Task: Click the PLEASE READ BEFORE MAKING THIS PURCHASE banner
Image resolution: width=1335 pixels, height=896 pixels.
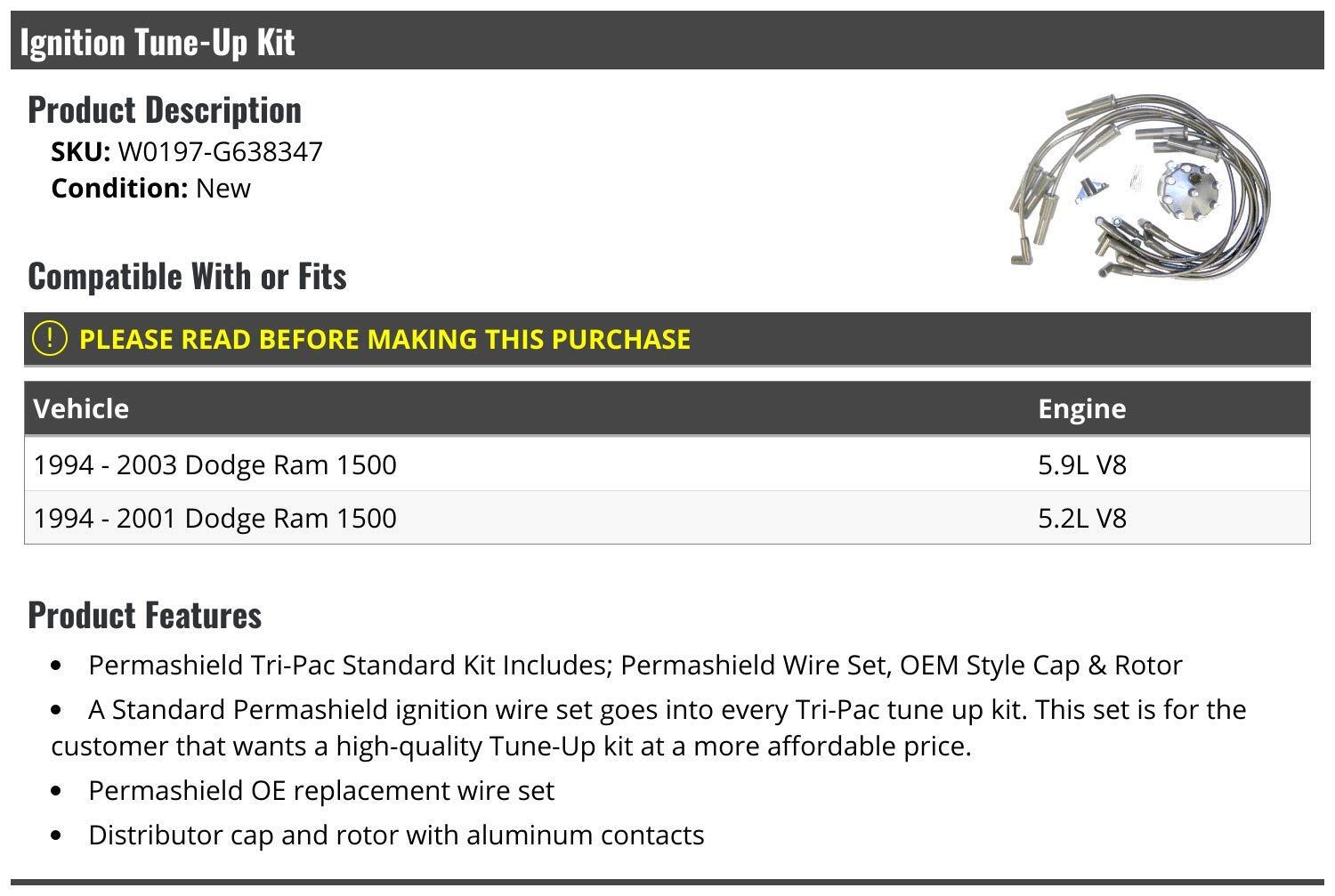Action: point(667,339)
